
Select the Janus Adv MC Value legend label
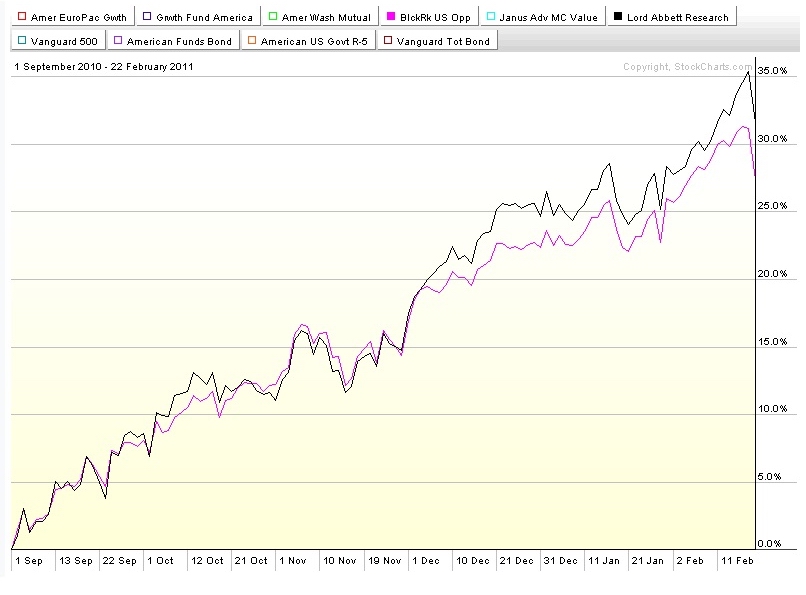pos(548,17)
